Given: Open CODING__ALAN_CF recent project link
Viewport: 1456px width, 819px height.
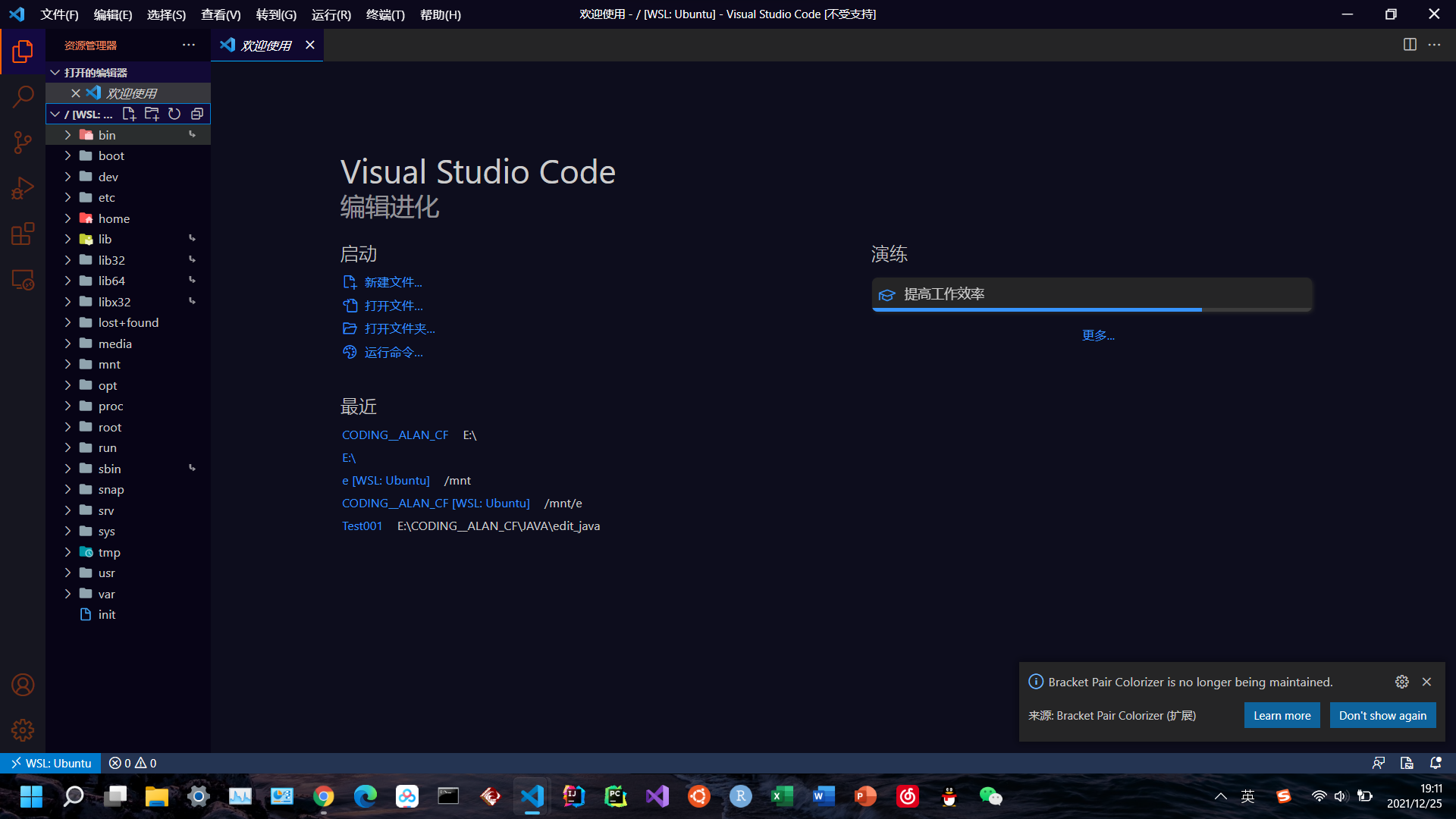Looking at the screenshot, I should pos(394,435).
